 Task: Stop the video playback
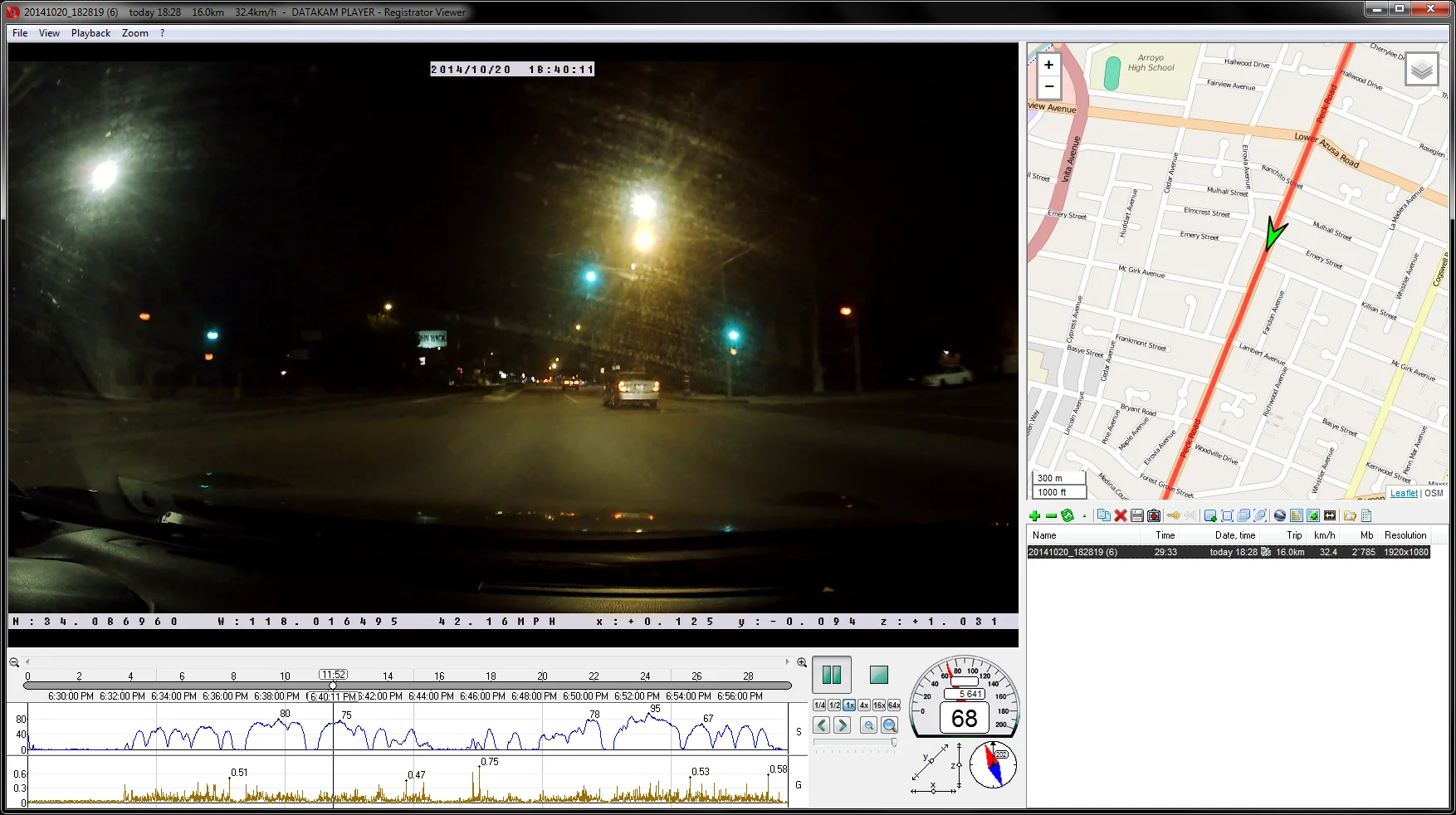click(x=879, y=675)
